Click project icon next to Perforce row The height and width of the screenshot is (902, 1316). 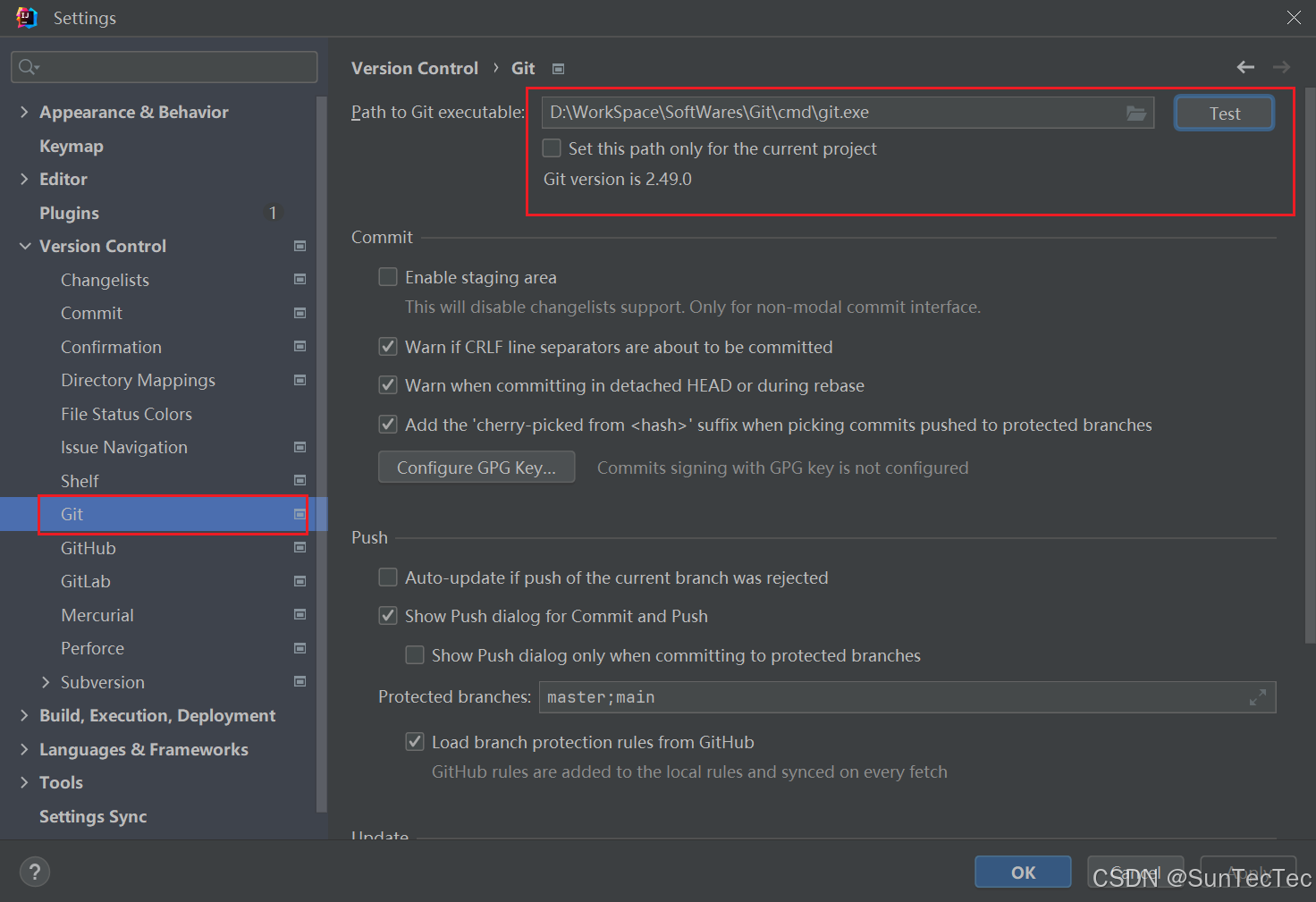coord(300,648)
